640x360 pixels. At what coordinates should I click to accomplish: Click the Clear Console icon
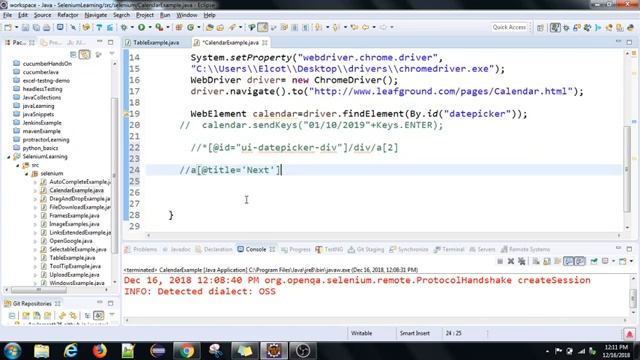point(536,261)
